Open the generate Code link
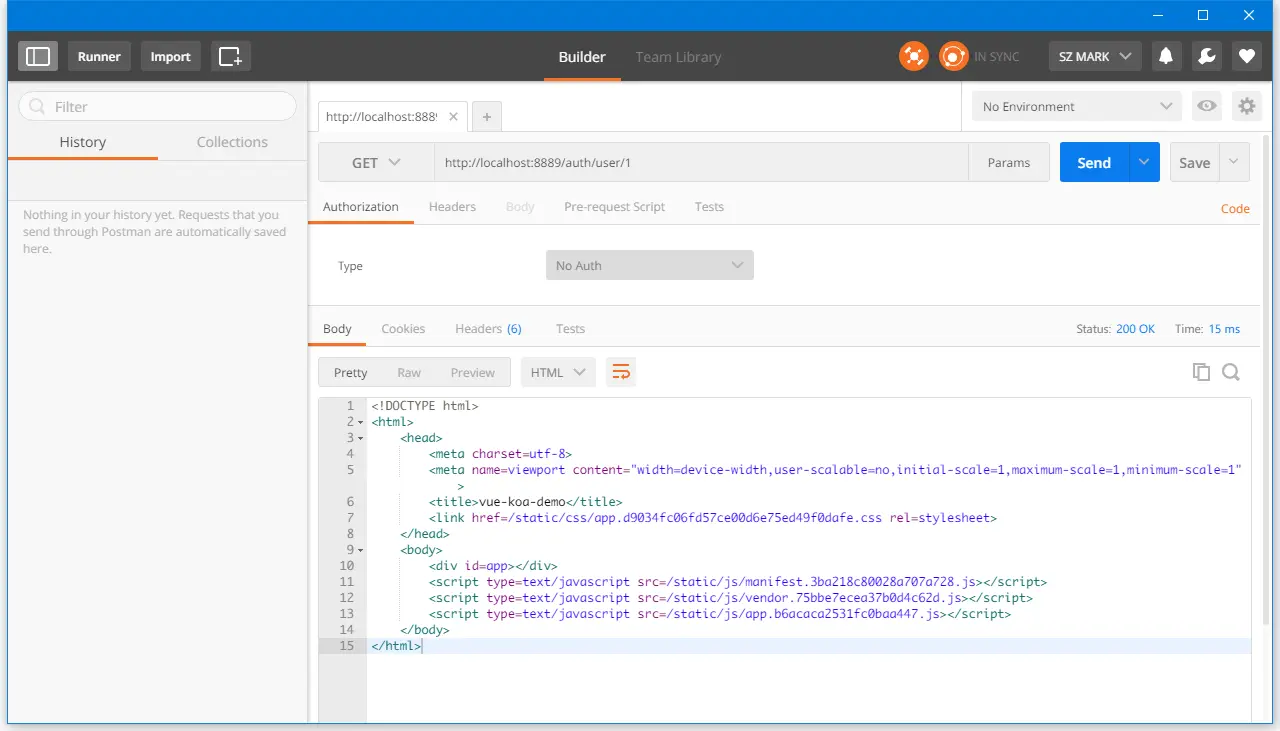Viewport: 1280px width, 731px height. [1235, 209]
